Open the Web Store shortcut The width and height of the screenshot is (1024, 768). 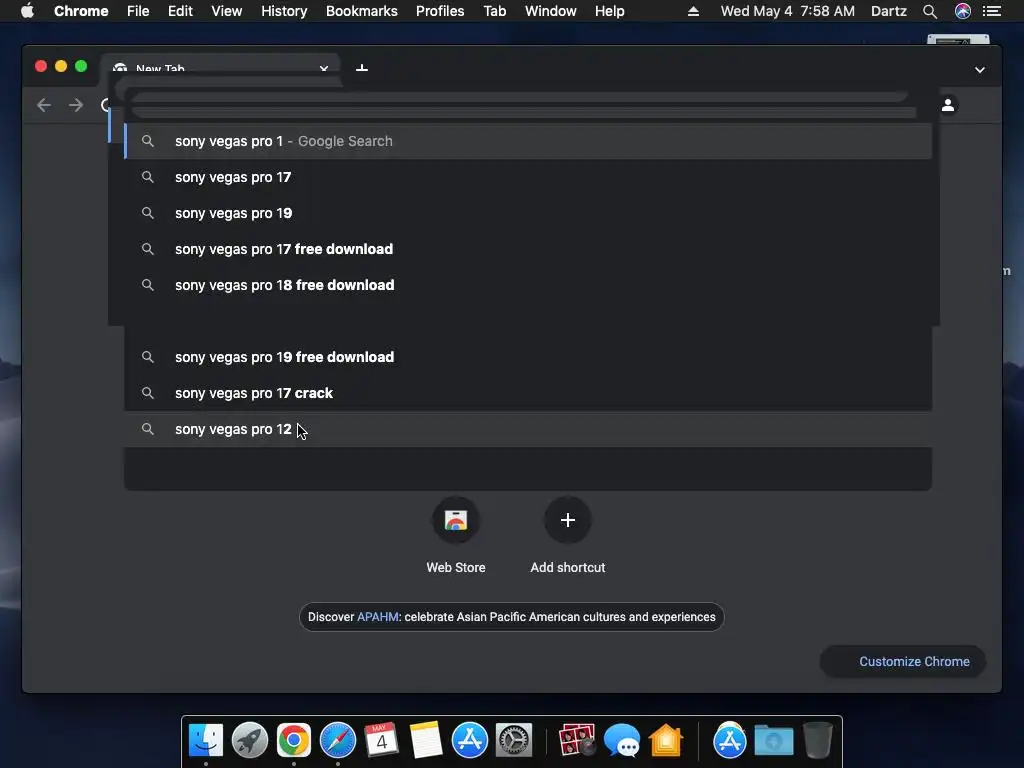click(456, 536)
